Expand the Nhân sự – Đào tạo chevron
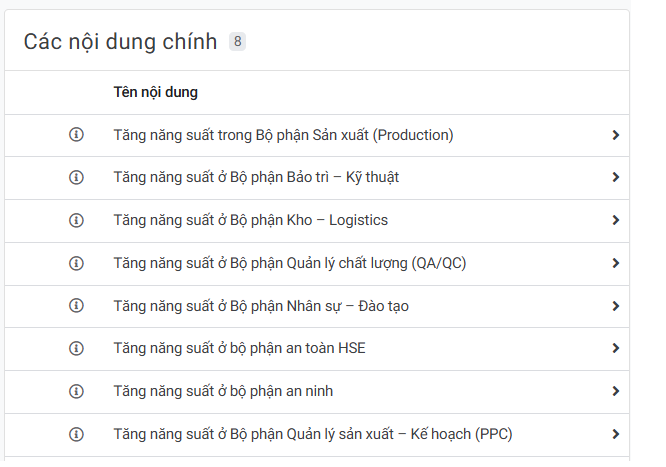 point(615,306)
